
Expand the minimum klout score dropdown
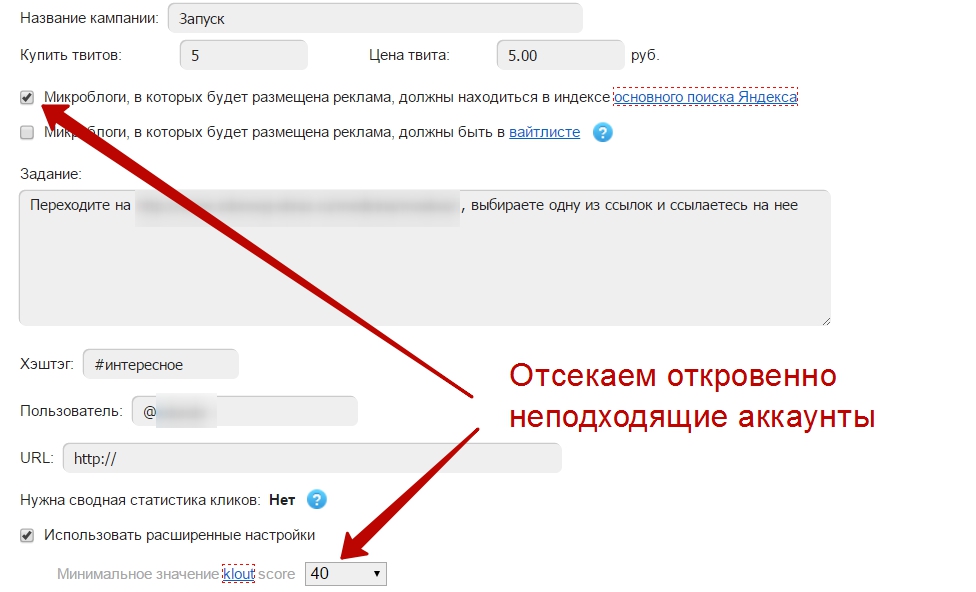(345, 574)
